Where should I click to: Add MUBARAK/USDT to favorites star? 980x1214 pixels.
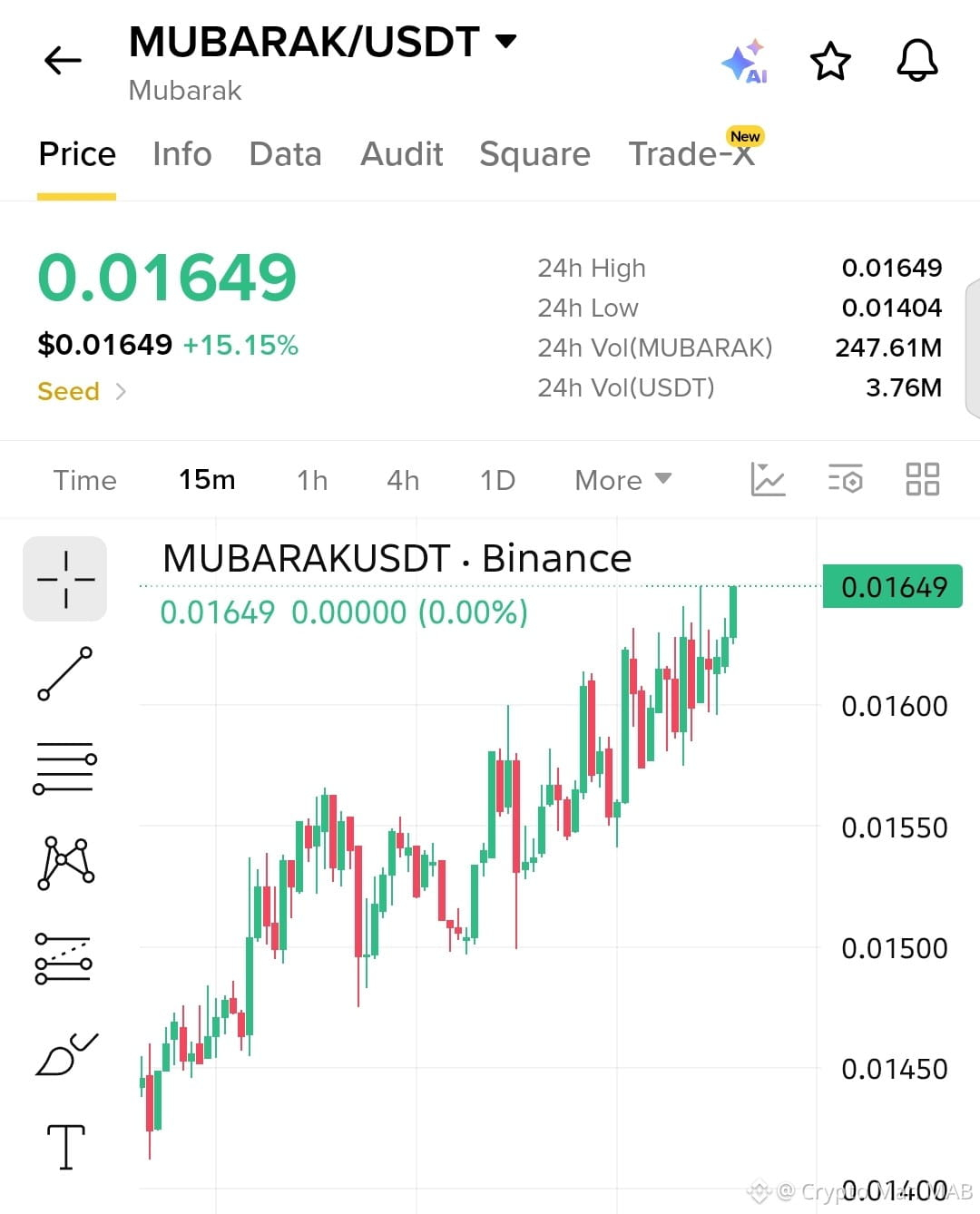(830, 61)
